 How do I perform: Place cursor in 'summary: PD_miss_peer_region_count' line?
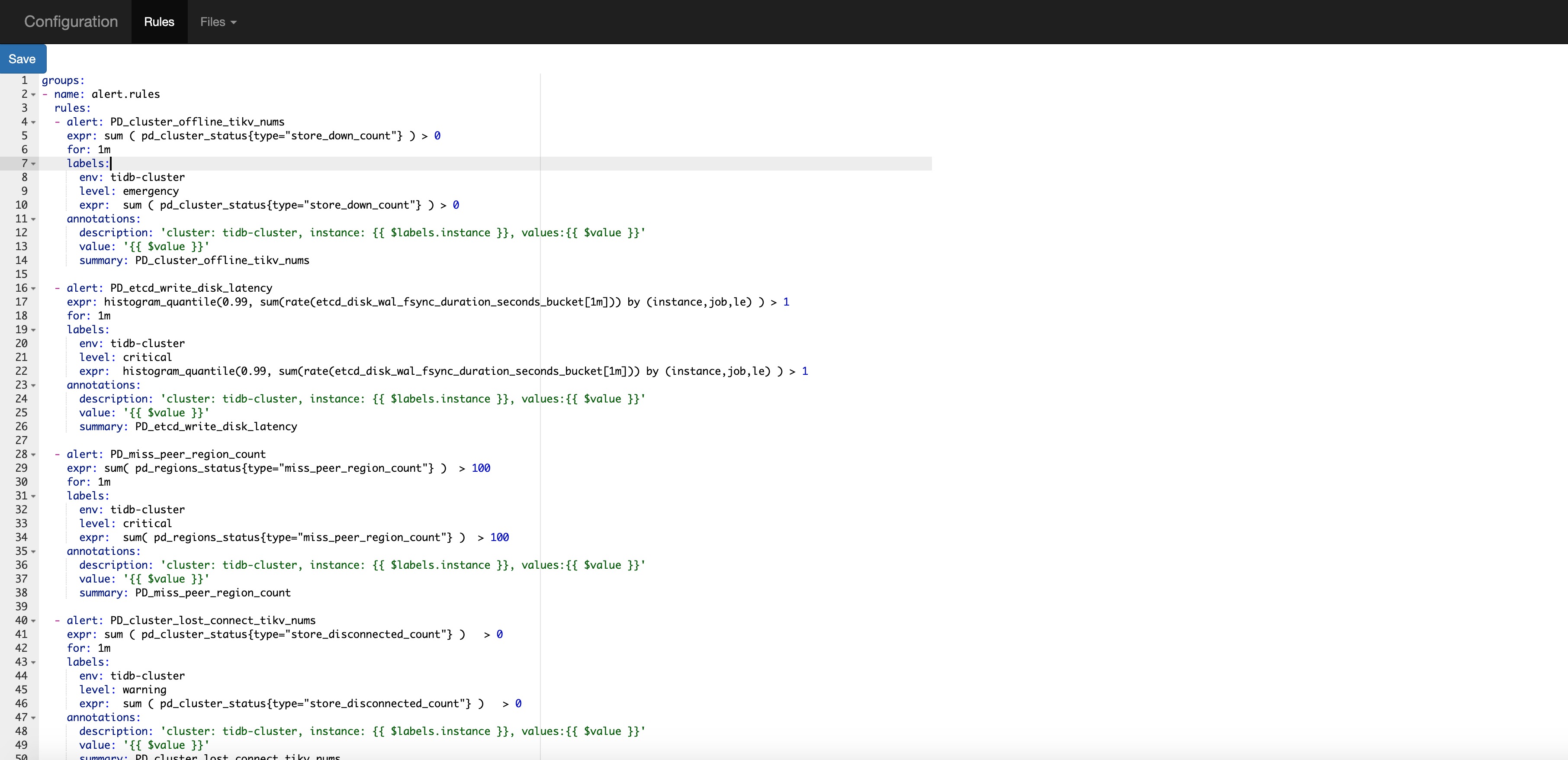[212, 593]
